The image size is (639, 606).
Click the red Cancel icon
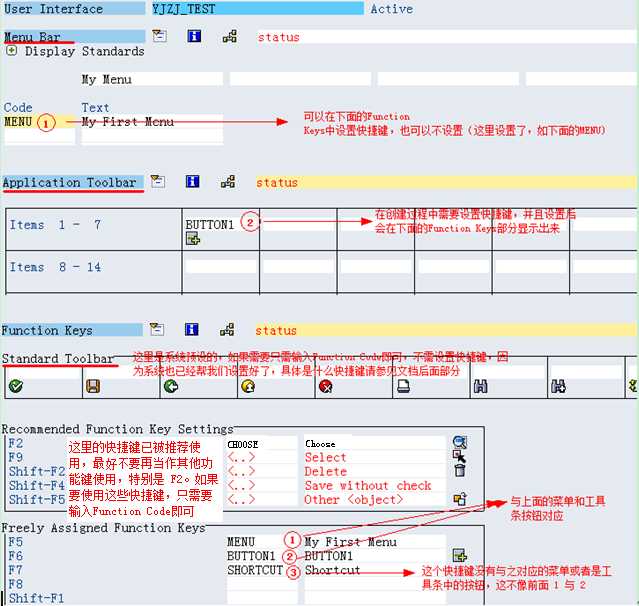pyautogui.click(x=325, y=387)
